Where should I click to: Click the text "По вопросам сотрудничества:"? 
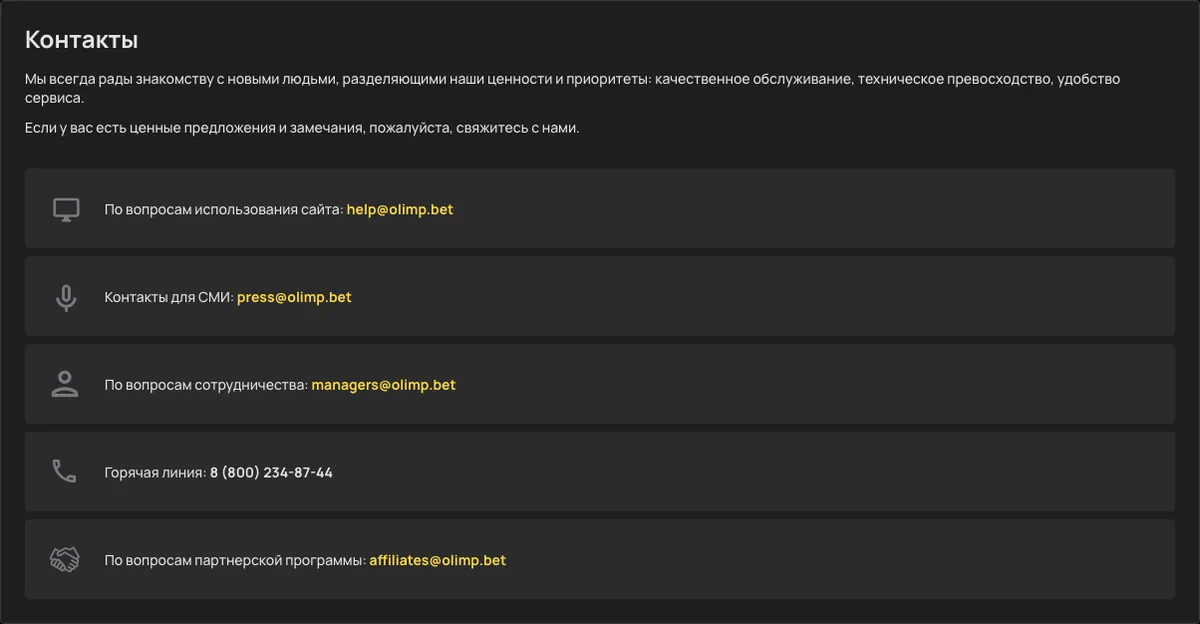click(207, 385)
